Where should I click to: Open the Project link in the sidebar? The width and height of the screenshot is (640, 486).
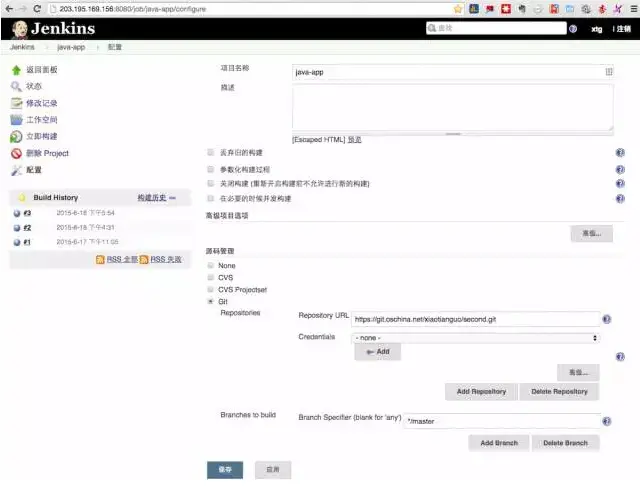pyautogui.click(x=47, y=153)
